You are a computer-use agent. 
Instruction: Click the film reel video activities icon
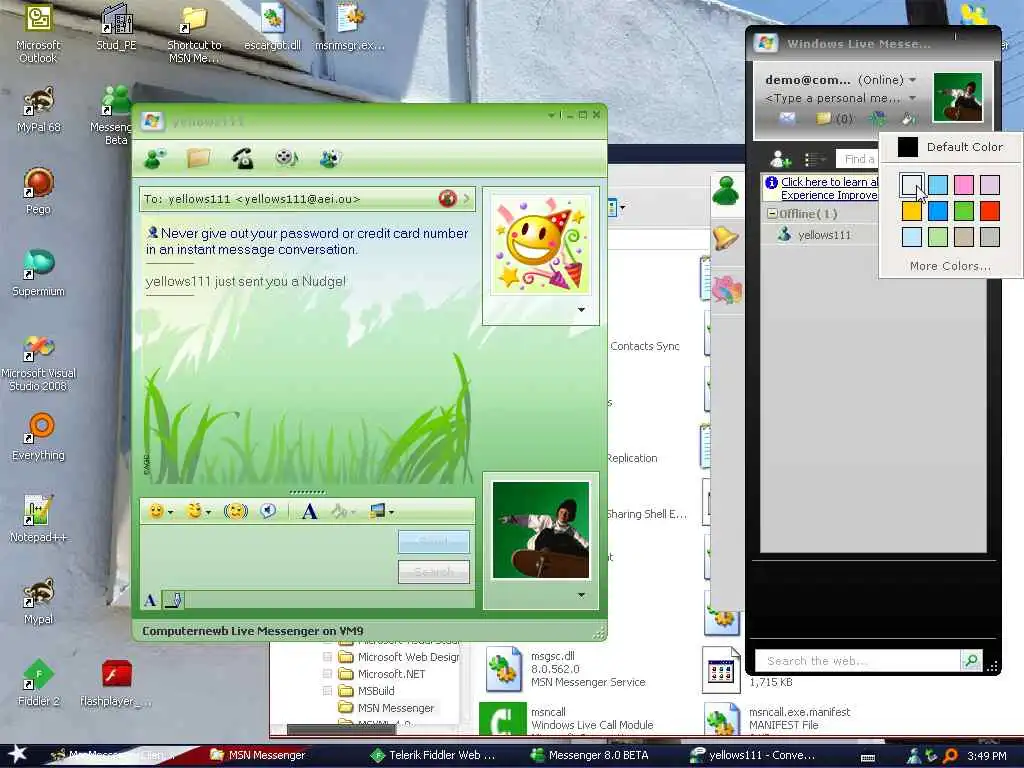[x=286, y=158]
